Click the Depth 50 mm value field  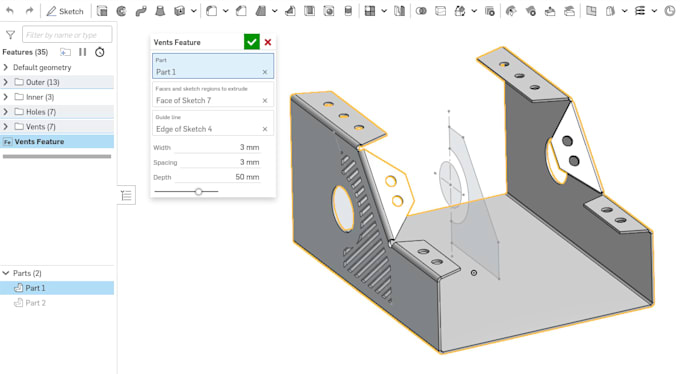[218, 177]
